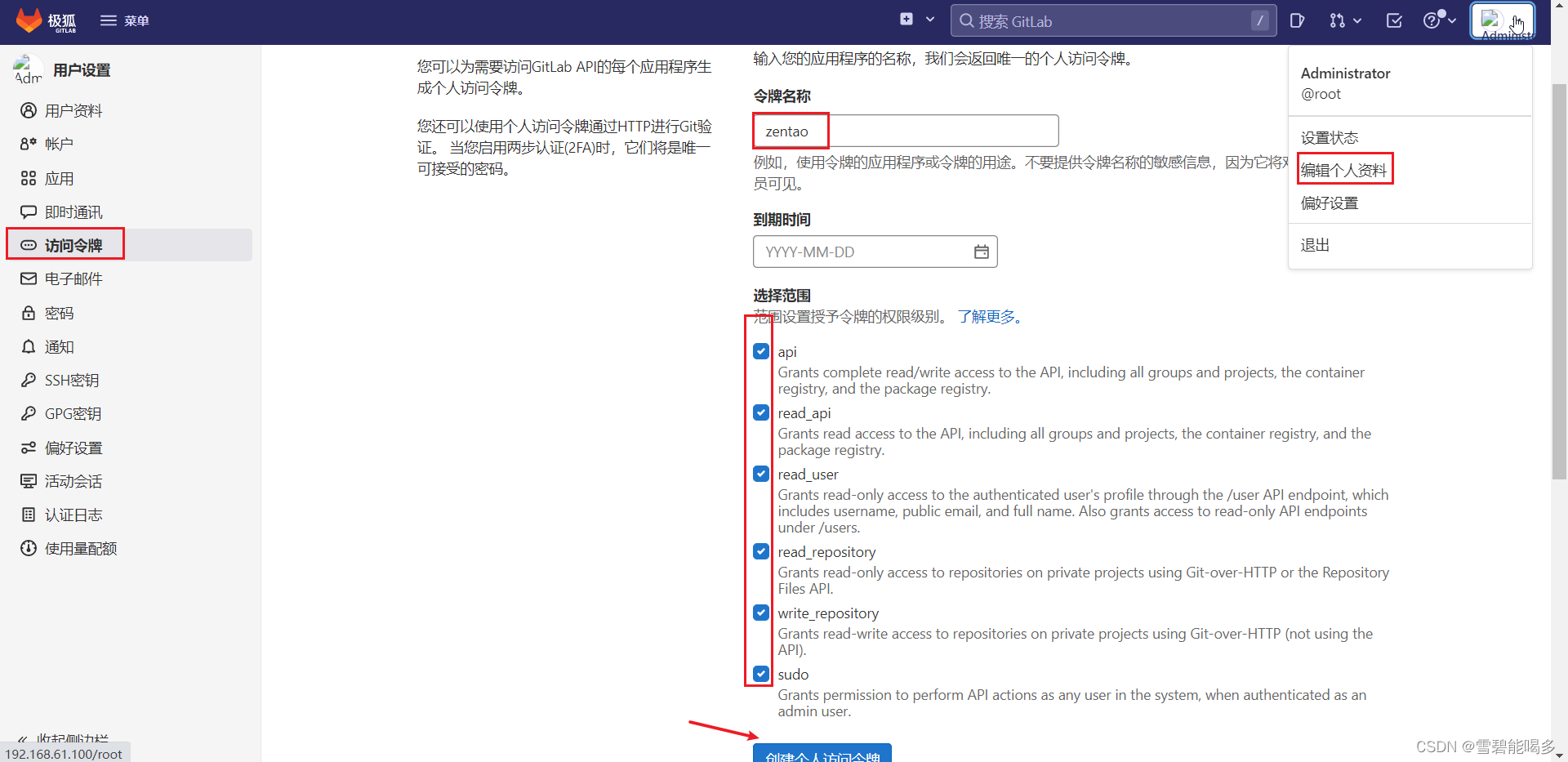Open the merge requests icon in top bar
The height and width of the screenshot is (762, 1568).
(x=1339, y=20)
